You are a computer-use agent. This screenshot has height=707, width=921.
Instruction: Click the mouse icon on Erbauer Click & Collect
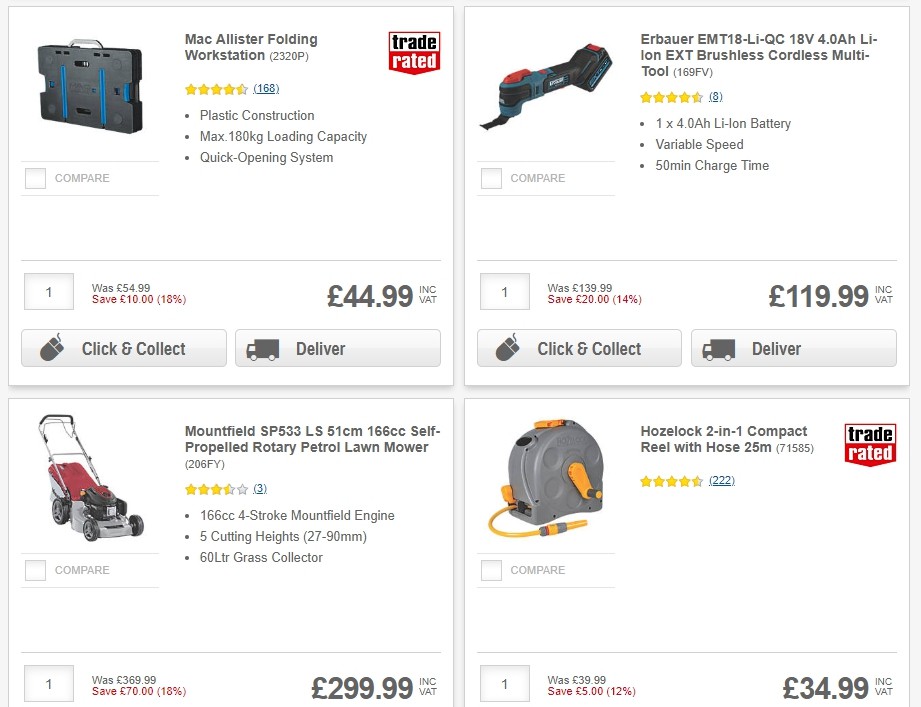coord(510,348)
